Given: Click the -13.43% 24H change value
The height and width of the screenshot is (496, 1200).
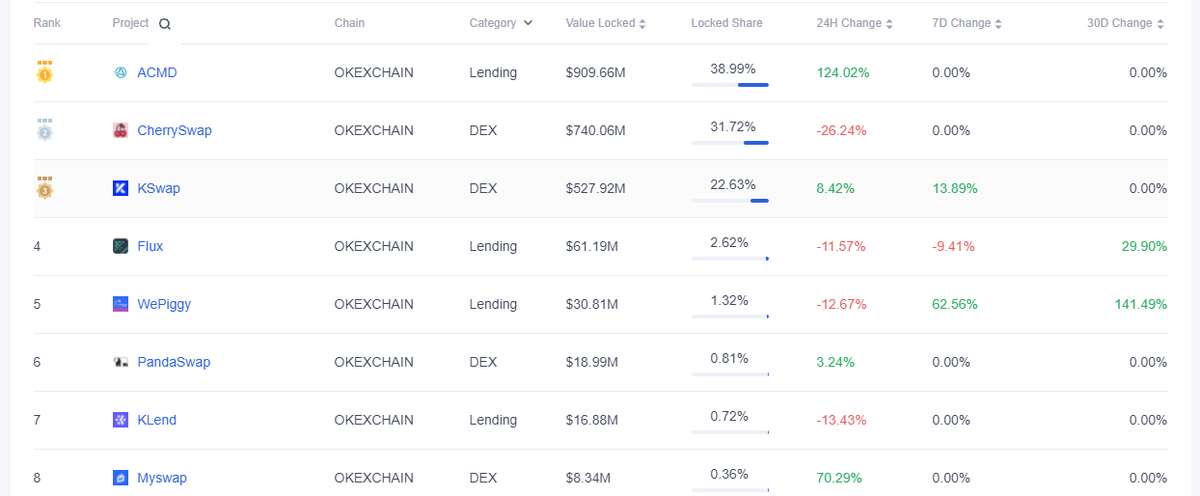Looking at the screenshot, I should 841,420.
